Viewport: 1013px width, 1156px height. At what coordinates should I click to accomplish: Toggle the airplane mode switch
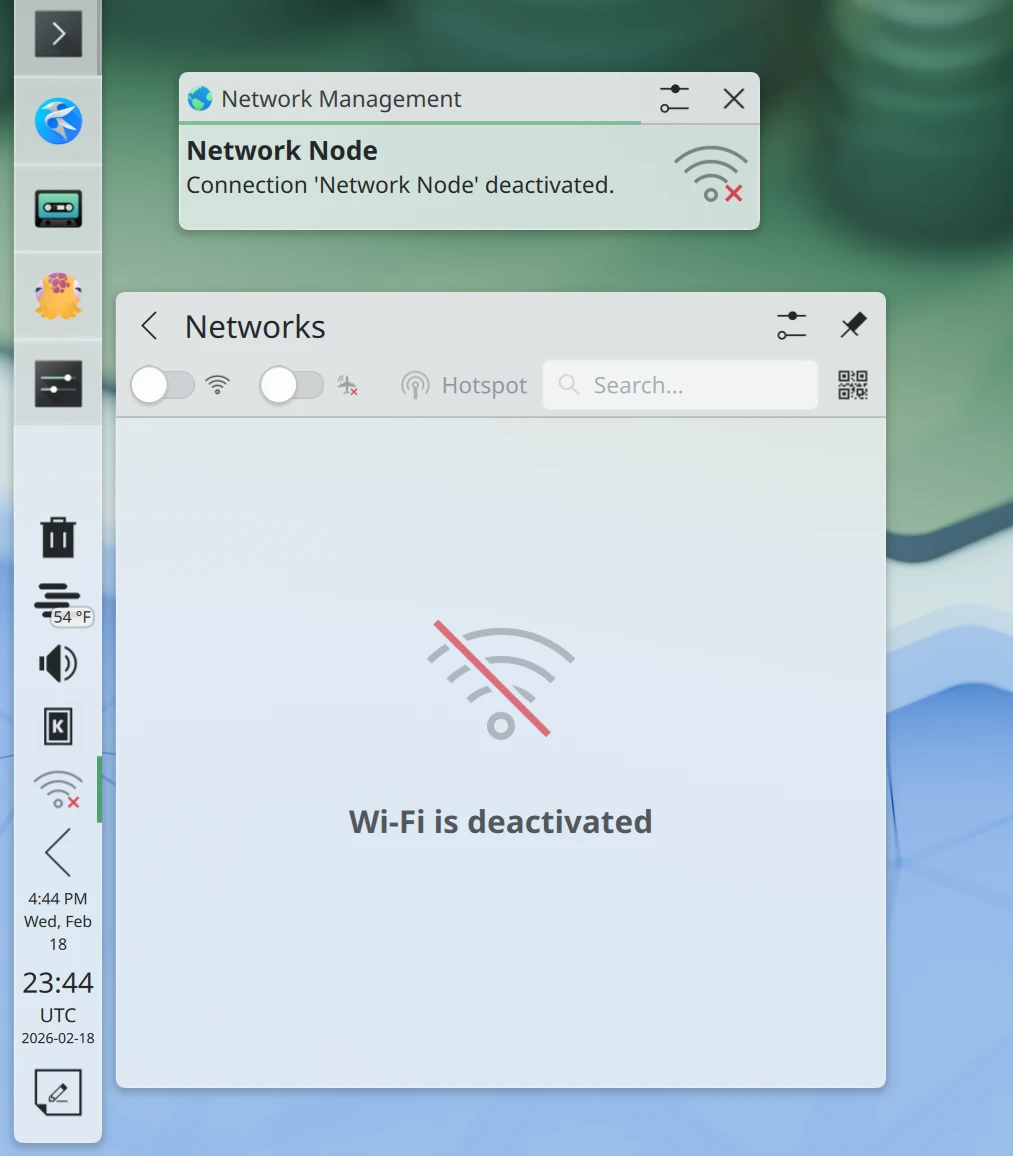(x=292, y=385)
